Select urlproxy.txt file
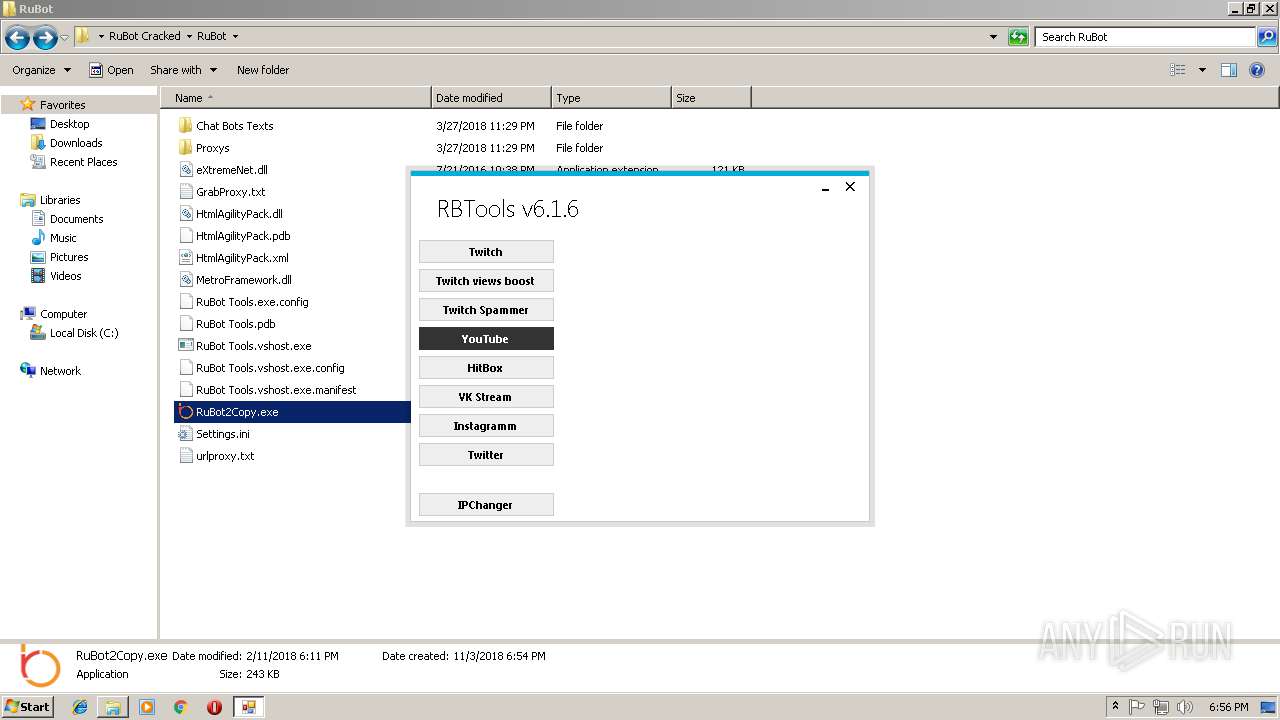The image size is (1280, 720). coord(225,456)
